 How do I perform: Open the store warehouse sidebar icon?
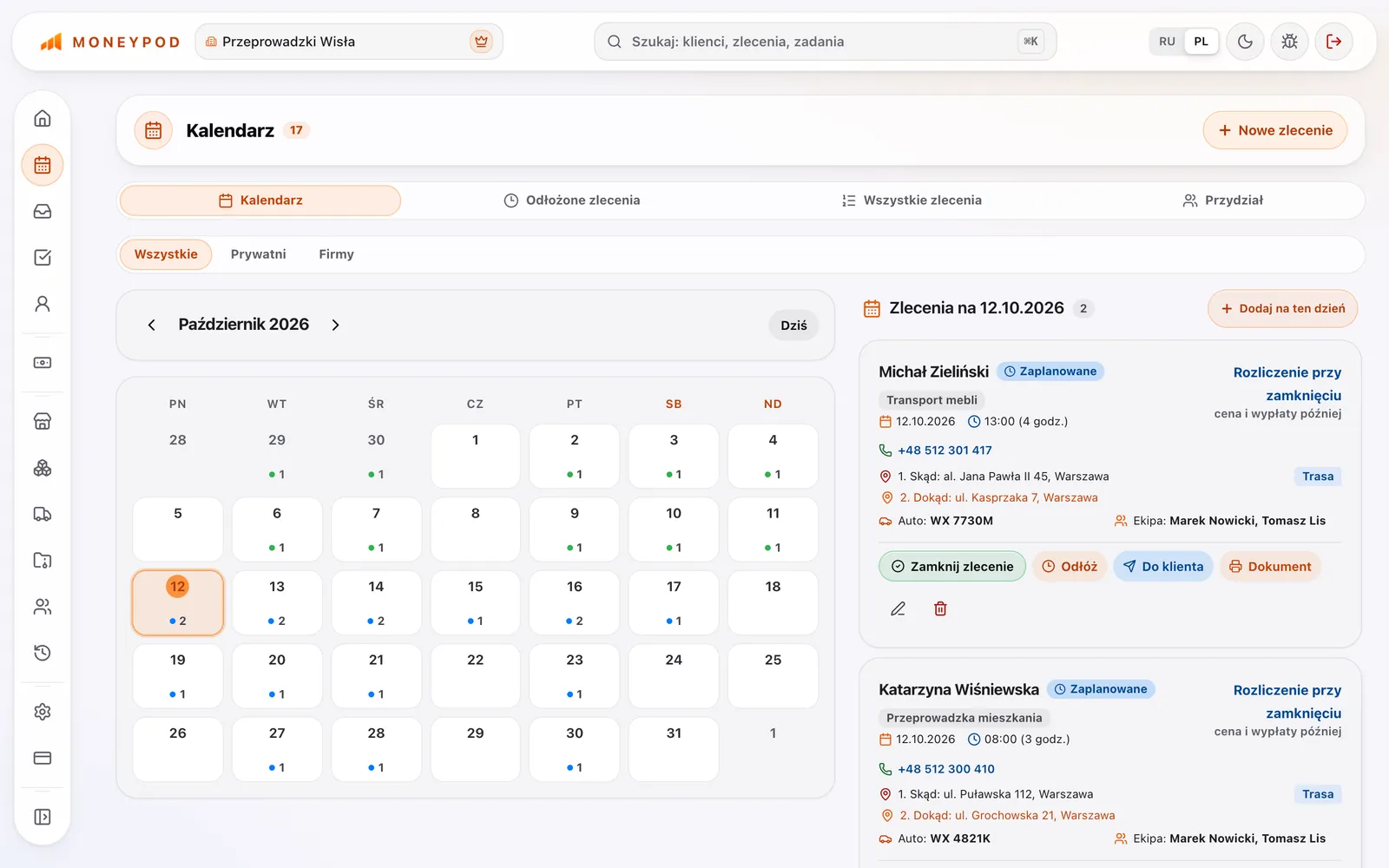coord(43,422)
